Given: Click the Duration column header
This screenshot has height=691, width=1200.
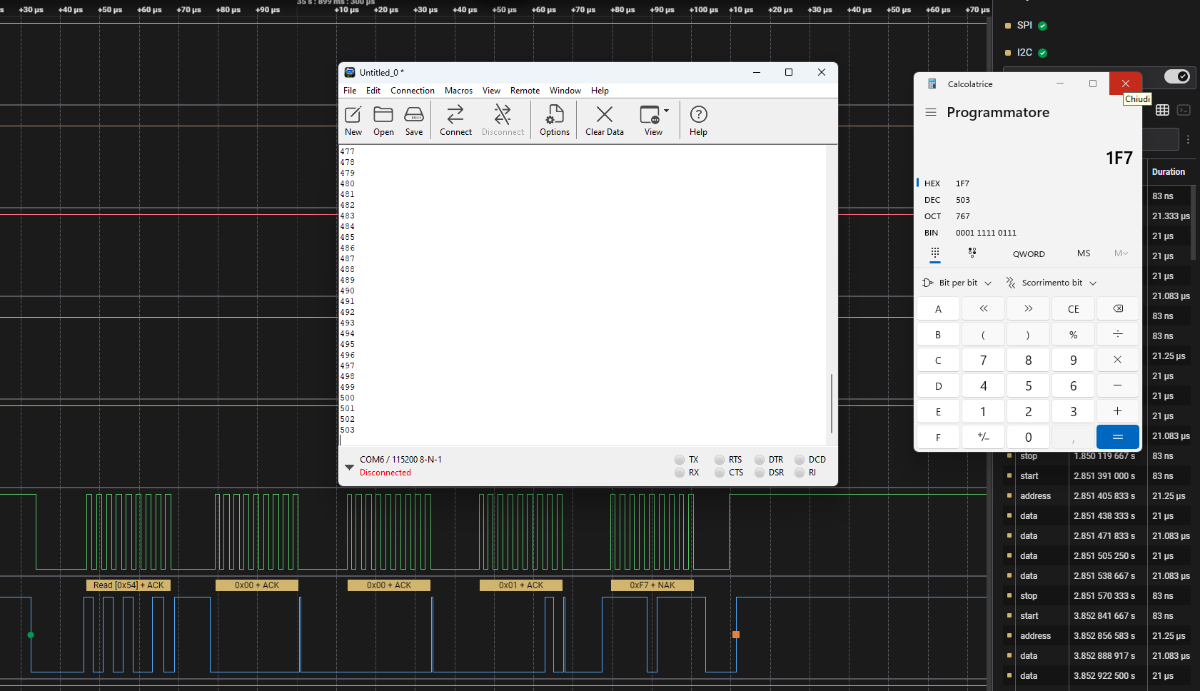Looking at the screenshot, I should (1168, 172).
